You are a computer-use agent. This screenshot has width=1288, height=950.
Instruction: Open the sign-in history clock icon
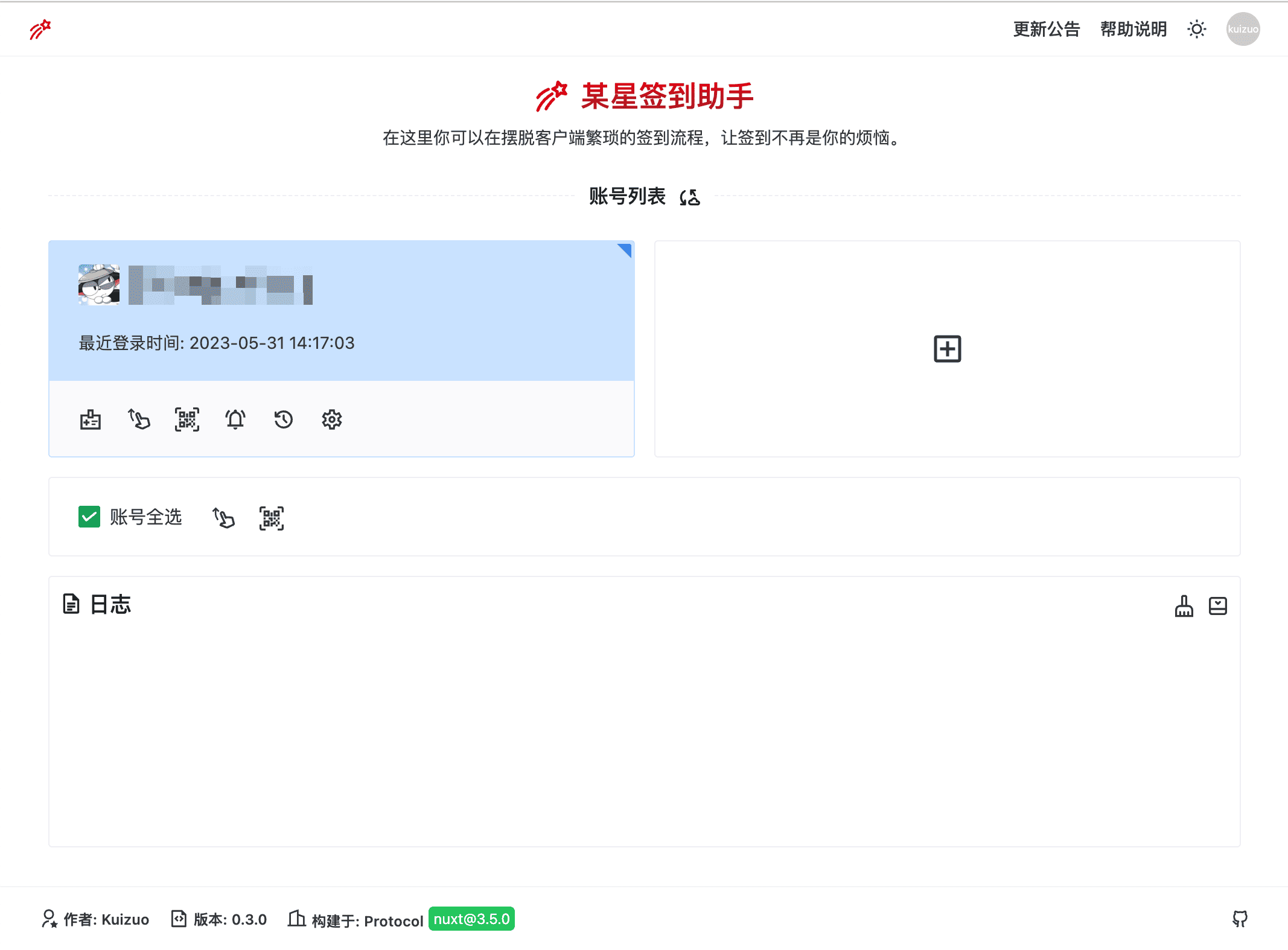[x=283, y=419]
